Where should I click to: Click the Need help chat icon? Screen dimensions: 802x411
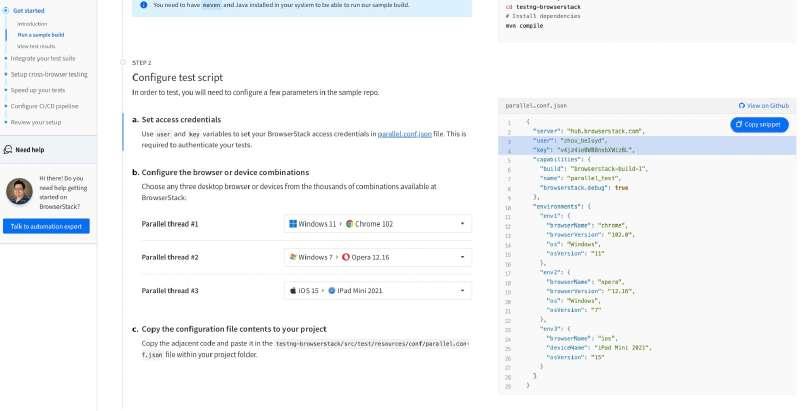click(8, 150)
